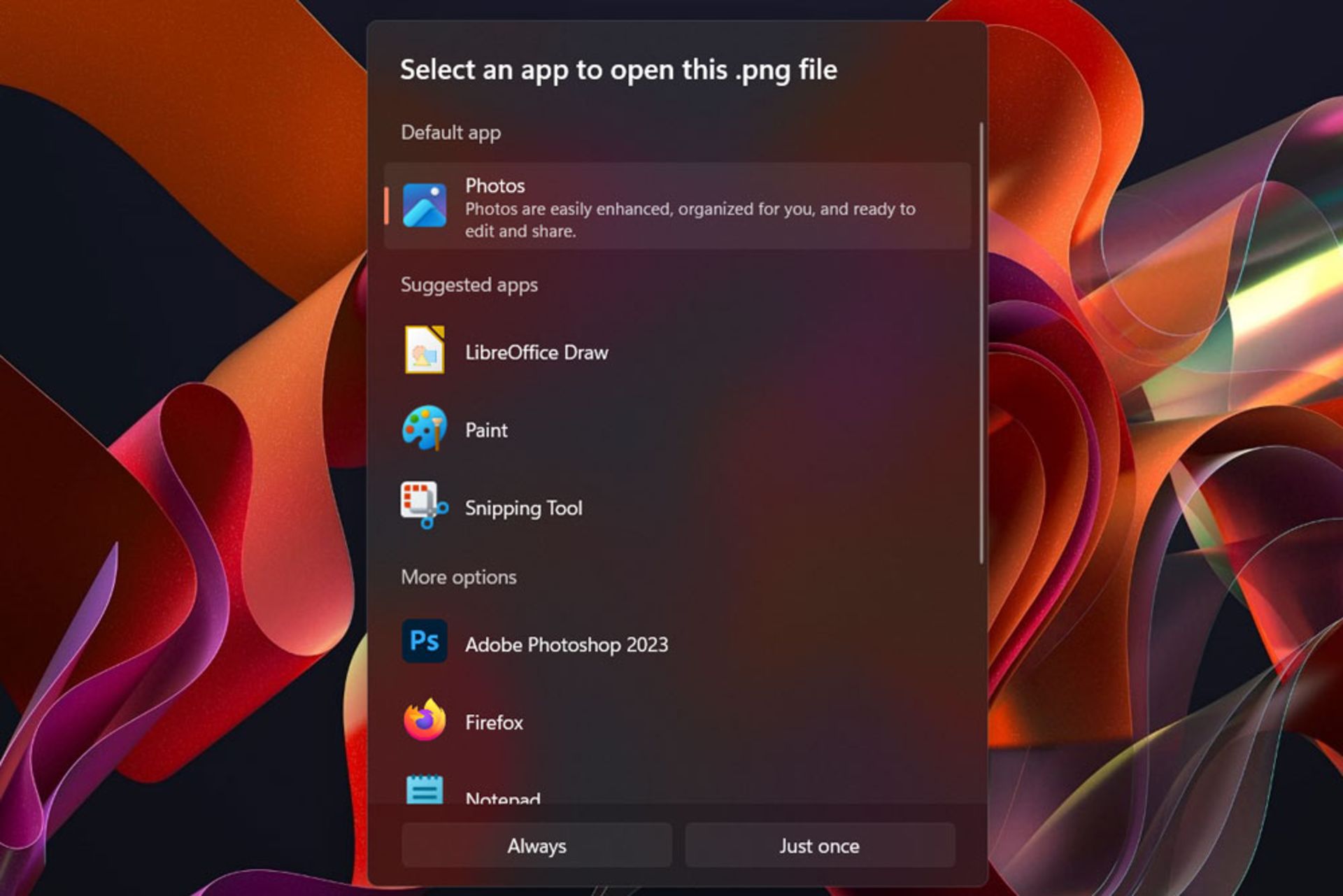Click the Photos app icon
Image resolution: width=1343 pixels, height=896 pixels.
pos(425,206)
